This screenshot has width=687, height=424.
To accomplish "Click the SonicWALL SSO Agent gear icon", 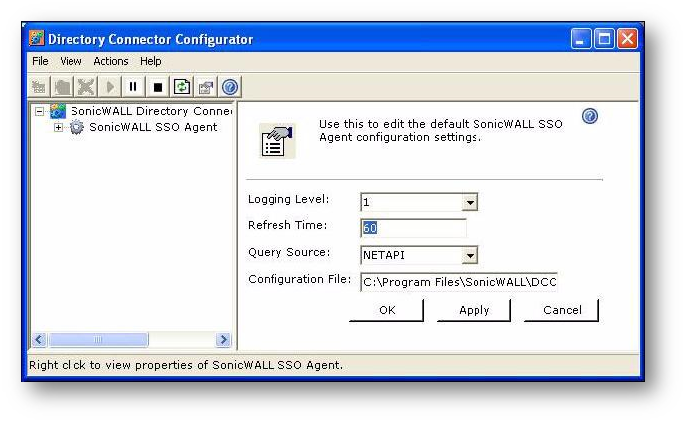I will coord(77,128).
